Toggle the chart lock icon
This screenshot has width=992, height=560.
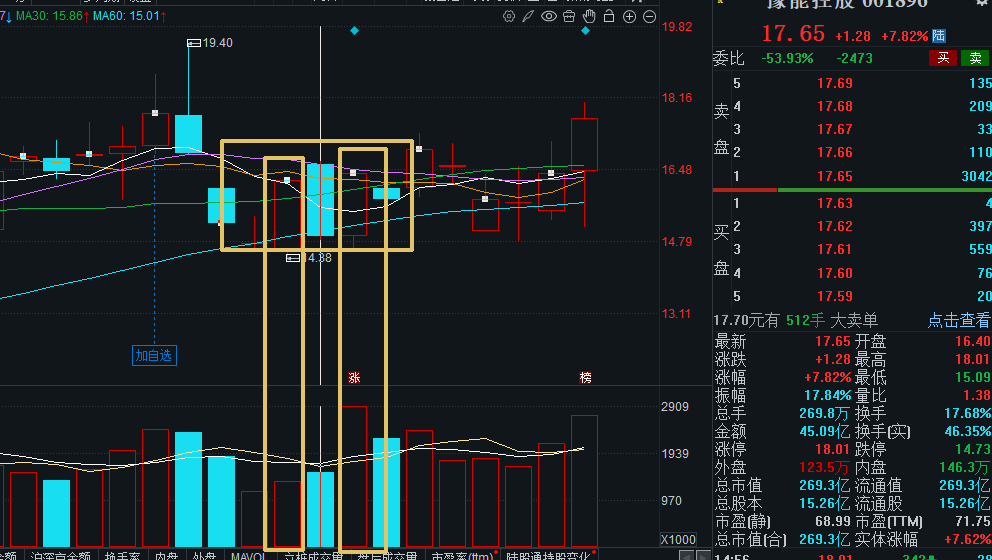tap(609, 16)
